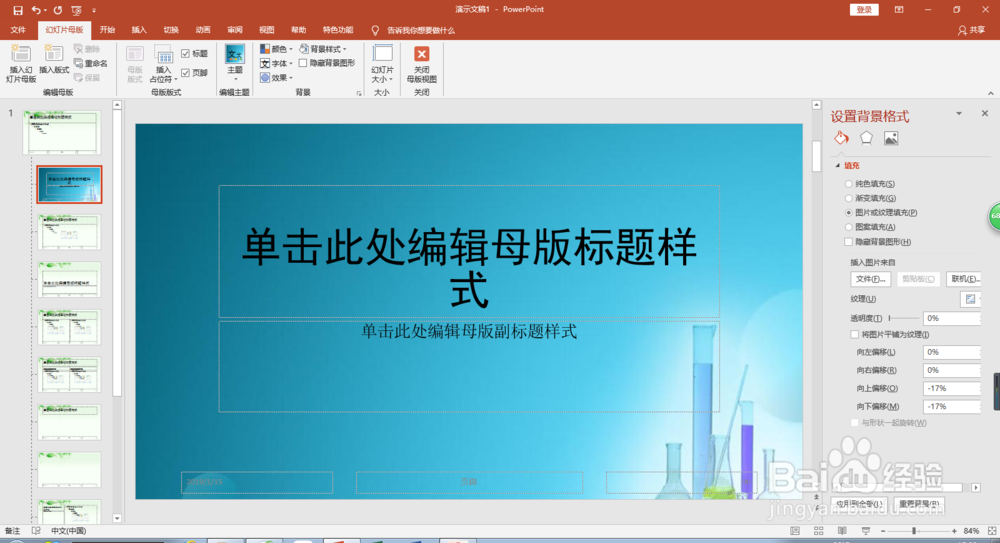Click the Undo arrow icon
1000x543 pixels.
[x=36, y=10]
